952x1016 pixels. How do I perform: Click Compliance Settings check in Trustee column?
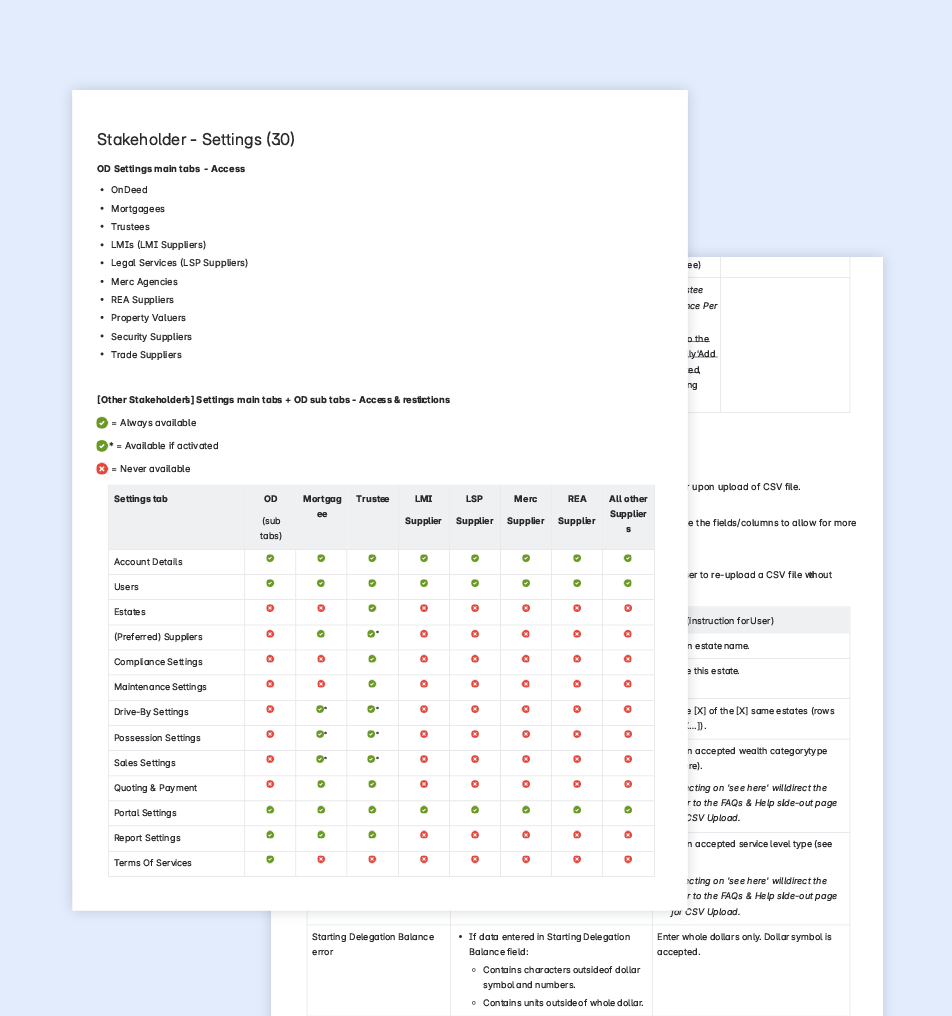tap(372, 659)
